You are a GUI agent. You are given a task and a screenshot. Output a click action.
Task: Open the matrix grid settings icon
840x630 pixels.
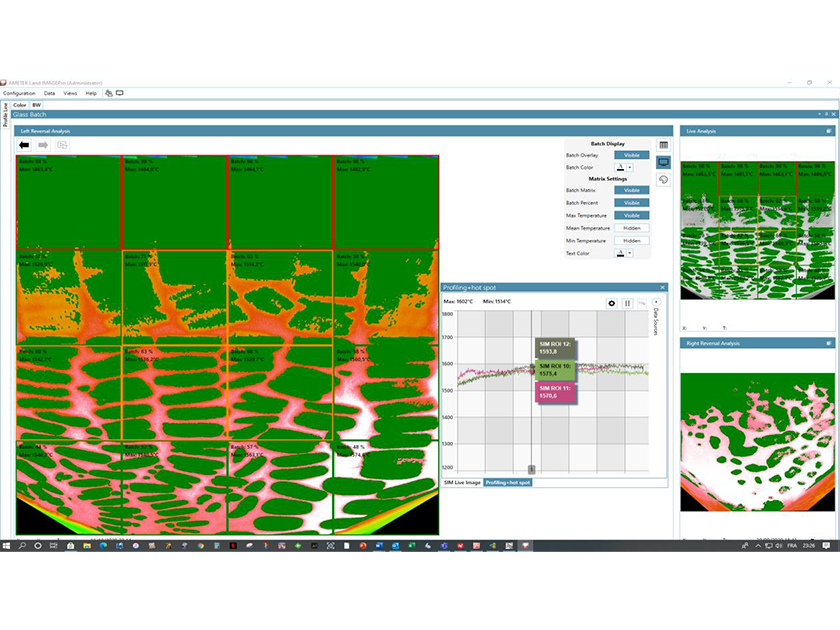(x=663, y=145)
